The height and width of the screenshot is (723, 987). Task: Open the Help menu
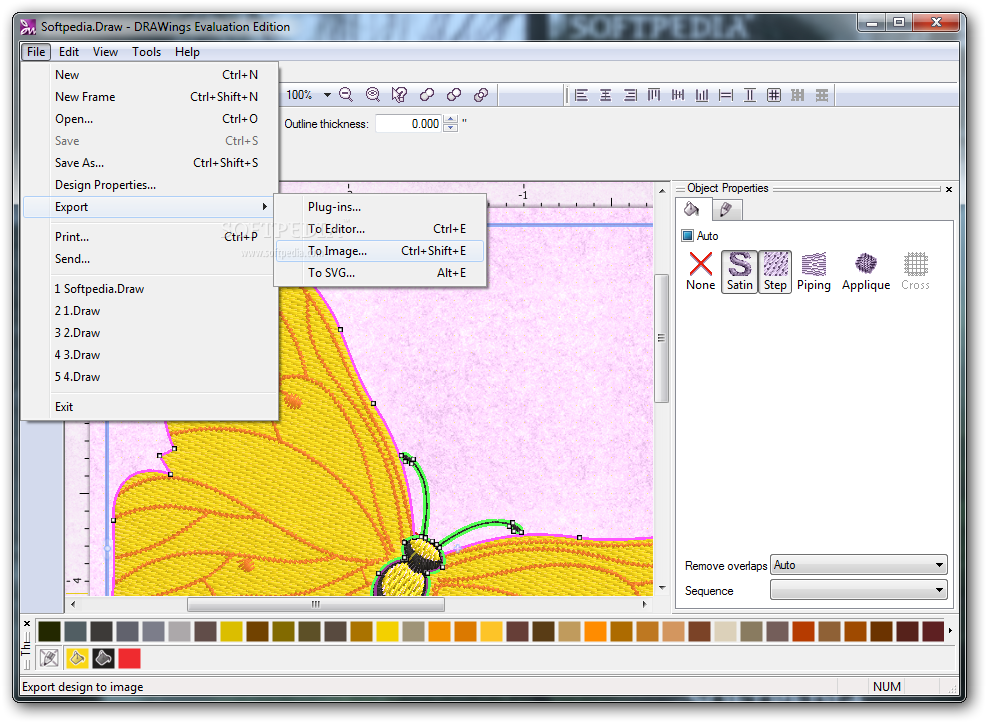coord(187,52)
